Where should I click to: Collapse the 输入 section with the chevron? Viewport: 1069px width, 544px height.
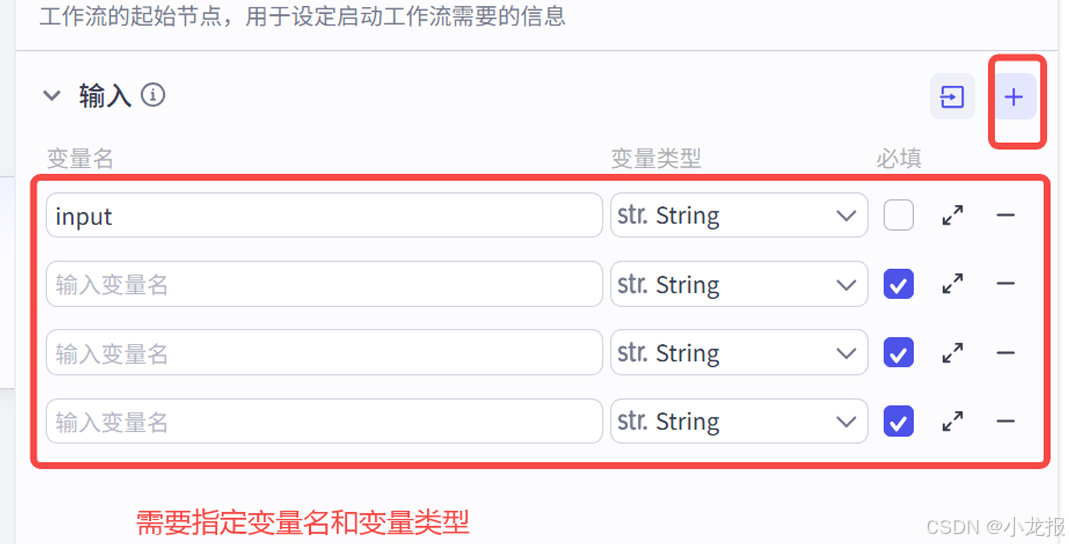tap(52, 96)
